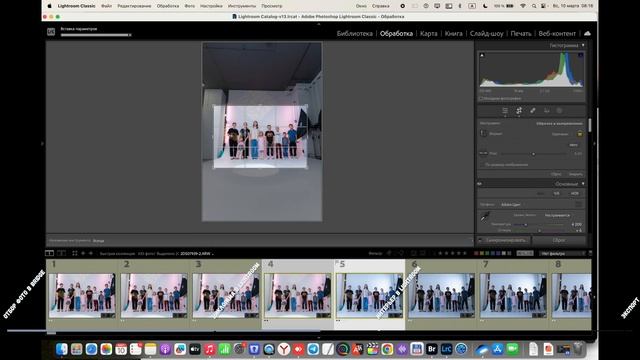Toggle the sync auto-sync switch beside Синхронизировать
640x360 pixels.
[x=480, y=240]
